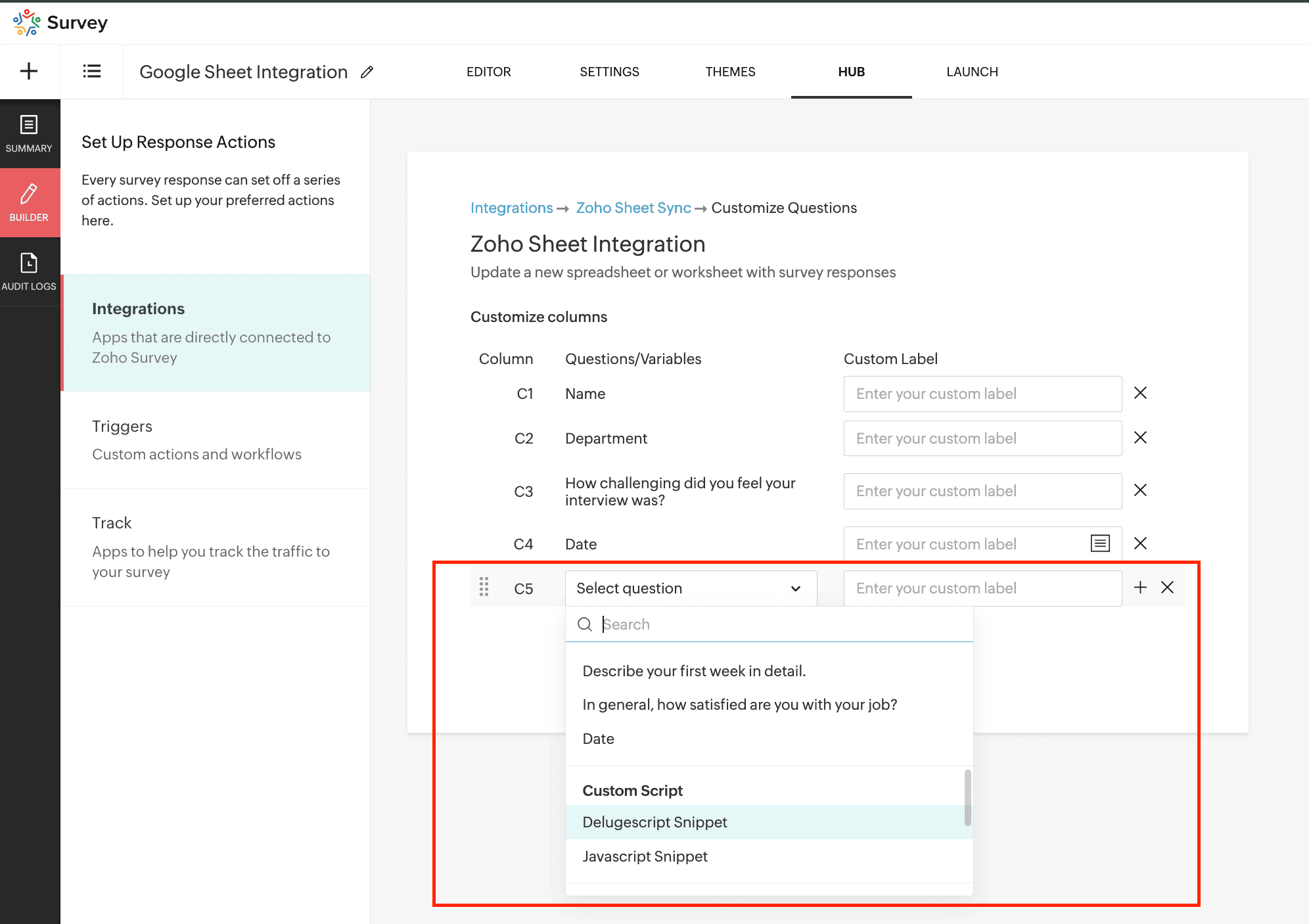1309x924 pixels.
Task: Follow the Integrations breadcrumb link
Action: (x=511, y=208)
